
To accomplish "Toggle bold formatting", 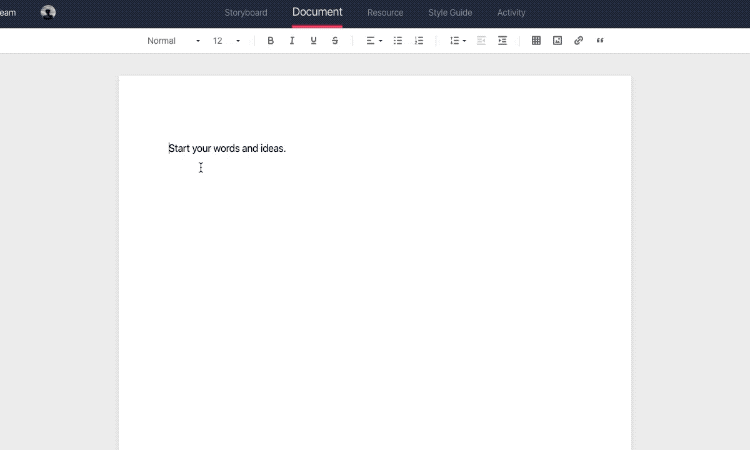I will 270,41.
